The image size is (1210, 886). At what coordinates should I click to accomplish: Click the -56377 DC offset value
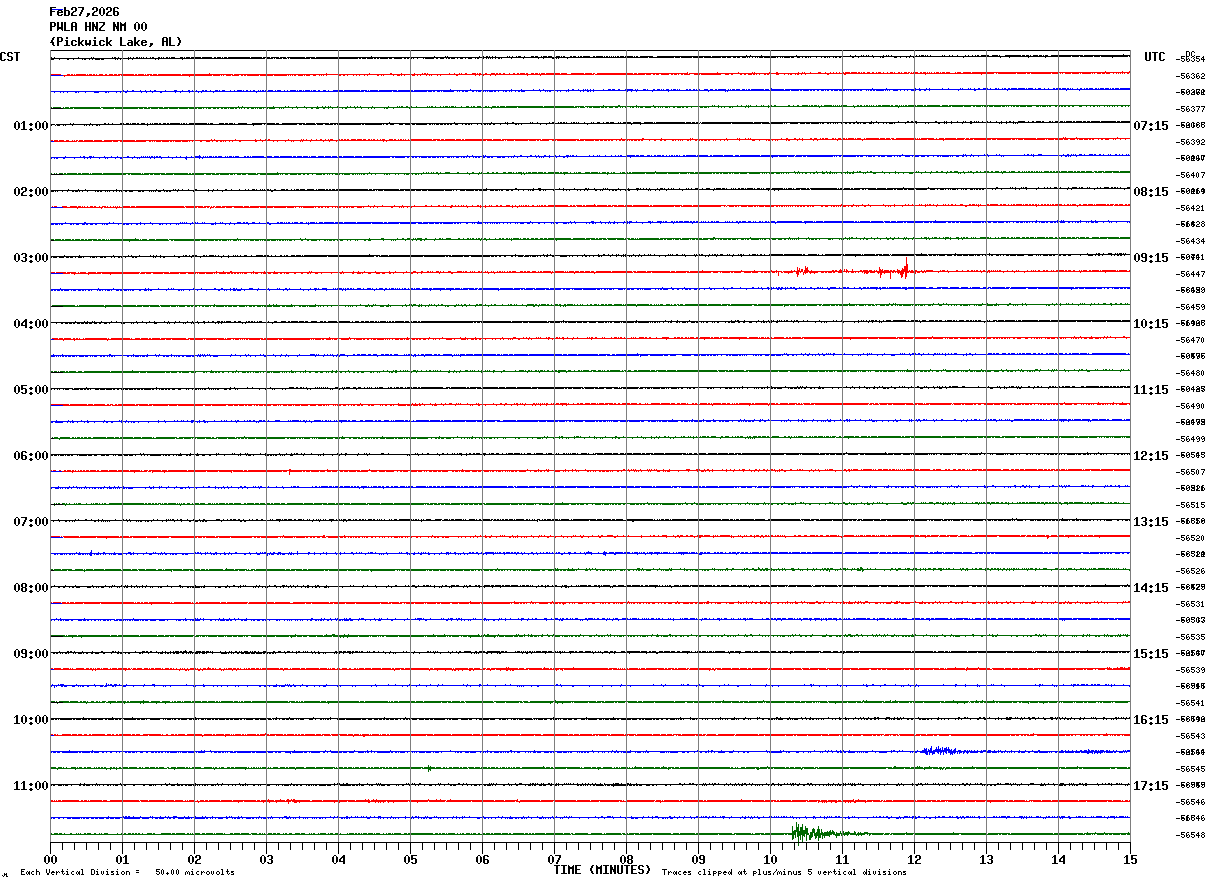tap(1191, 109)
